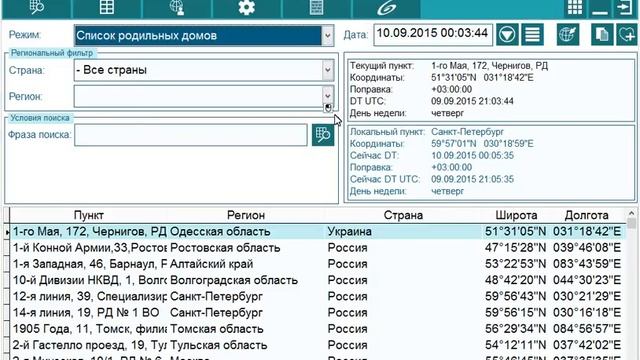Screen dimensions: 640x360
Task: Click longitude 030°21'29"E cell
Action: tap(587, 296)
